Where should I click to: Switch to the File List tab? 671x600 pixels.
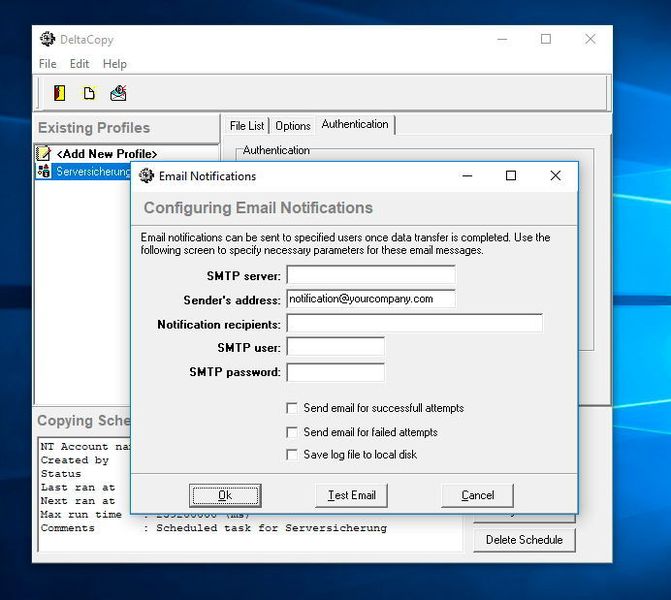click(247, 126)
